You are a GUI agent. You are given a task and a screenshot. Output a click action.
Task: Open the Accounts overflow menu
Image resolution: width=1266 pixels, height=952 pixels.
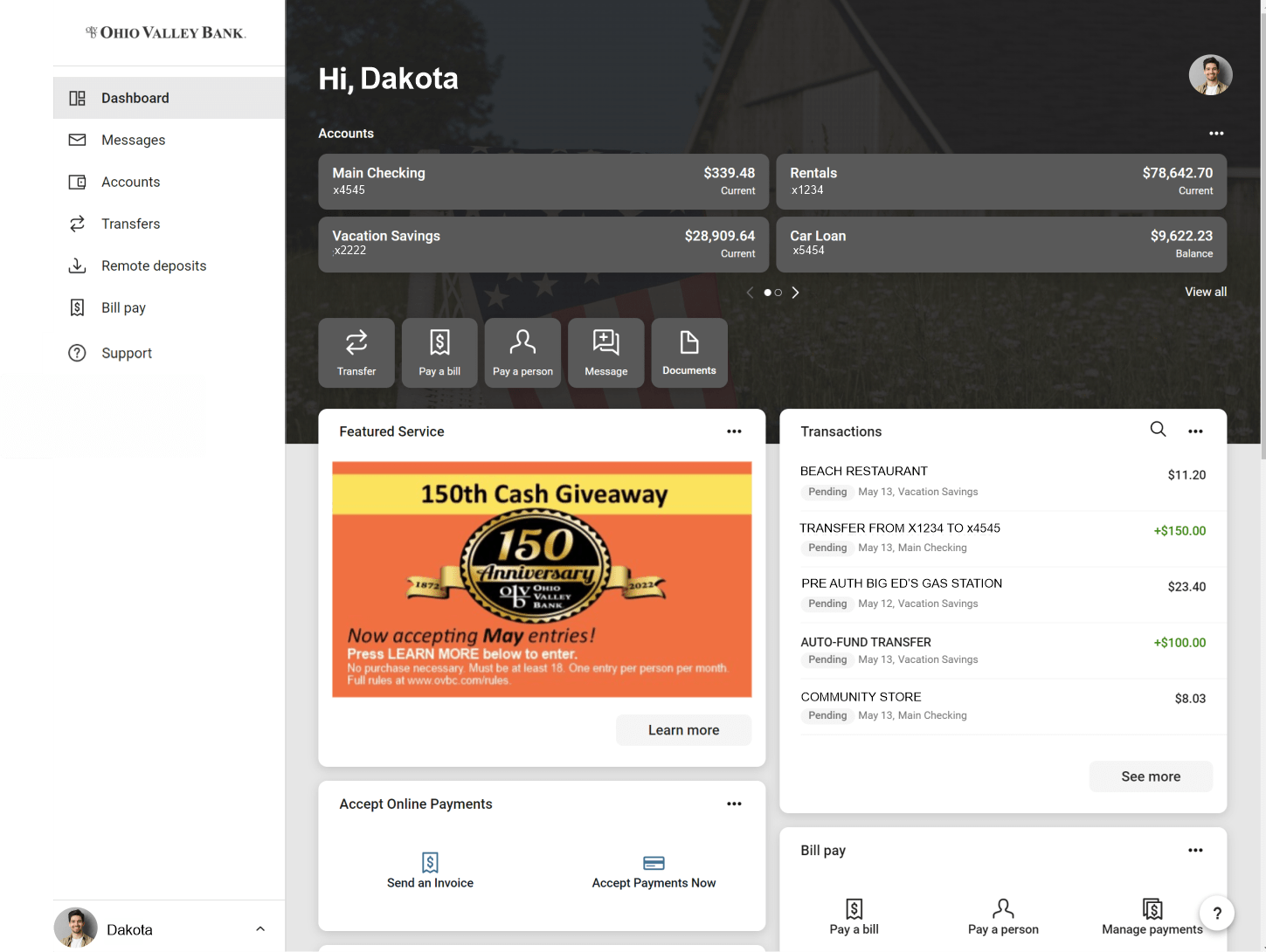(x=1216, y=133)
